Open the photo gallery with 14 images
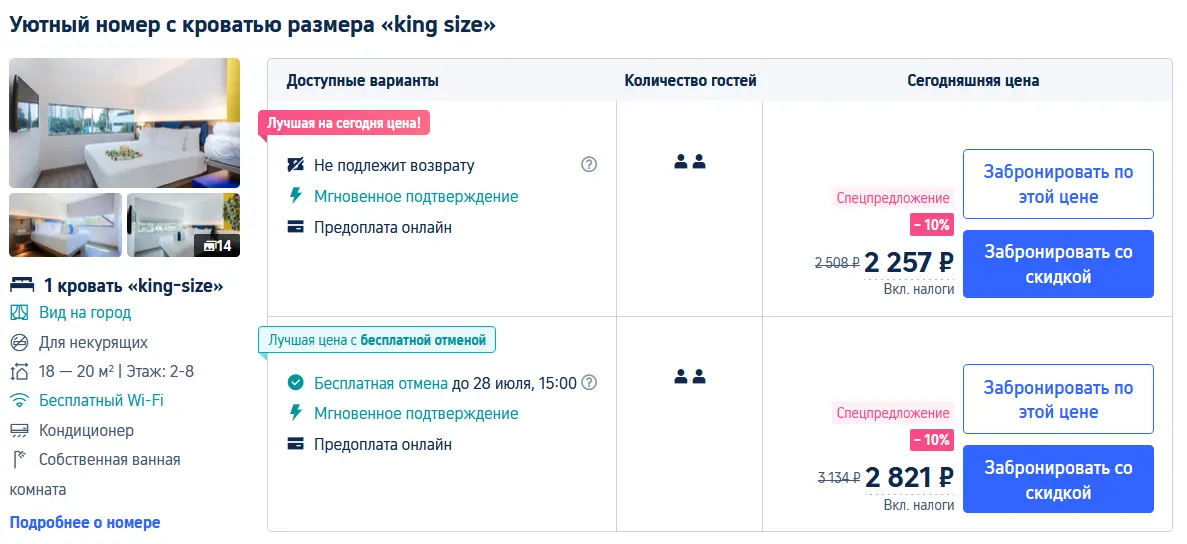 [x=183, y=225]
